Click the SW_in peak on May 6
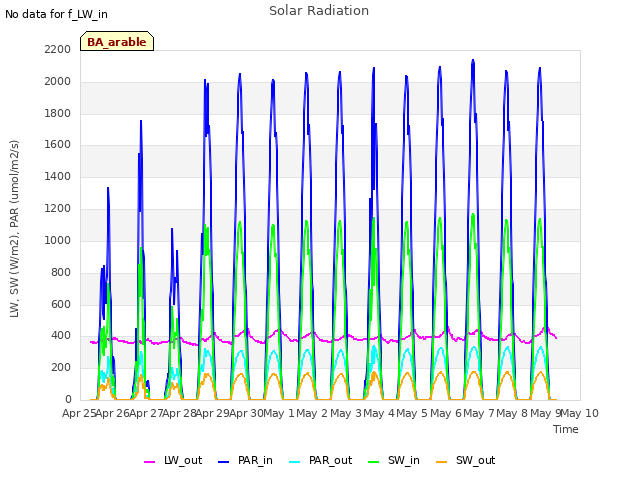 [473, 214]
